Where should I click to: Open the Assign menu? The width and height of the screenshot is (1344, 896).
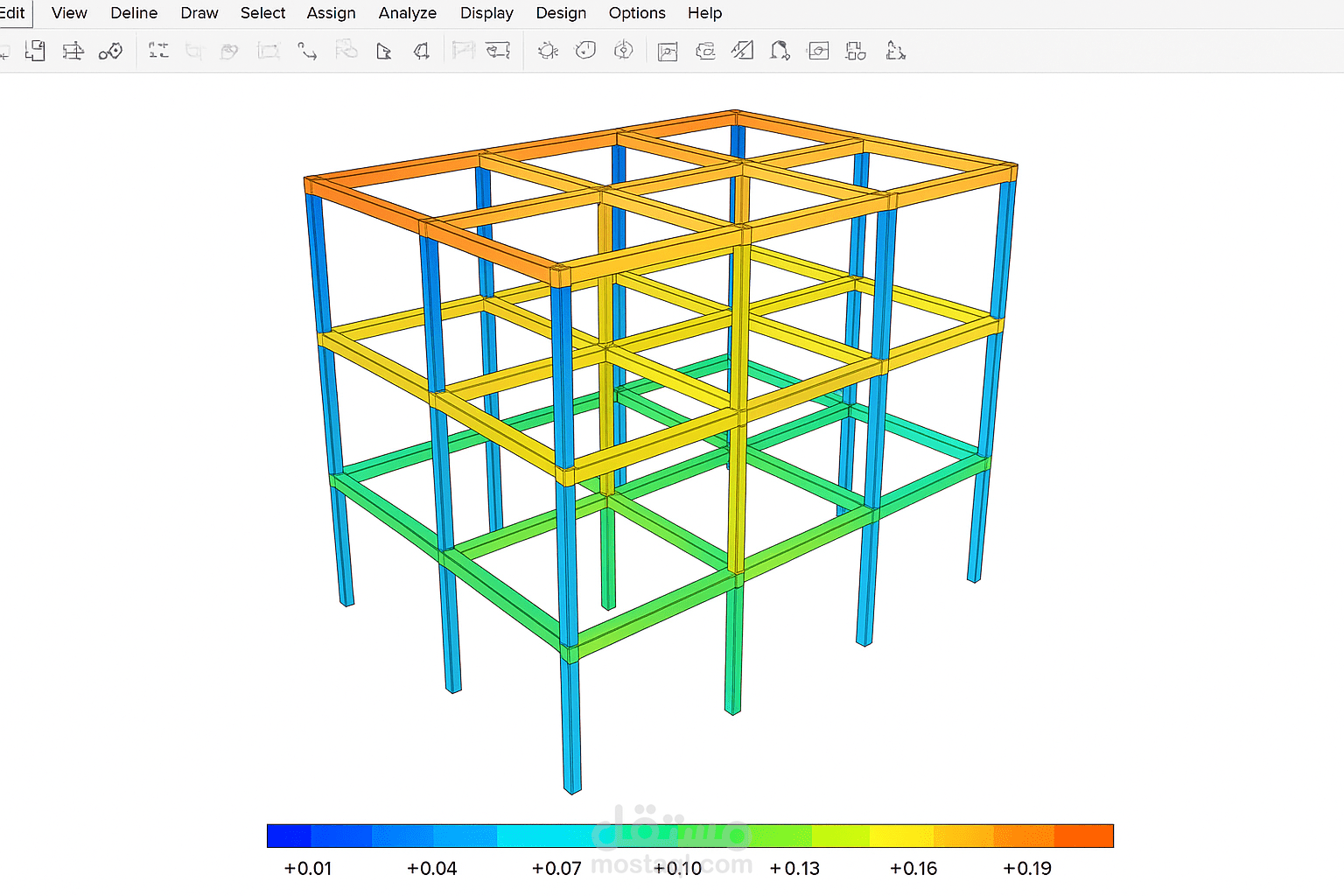coord(331,13)
